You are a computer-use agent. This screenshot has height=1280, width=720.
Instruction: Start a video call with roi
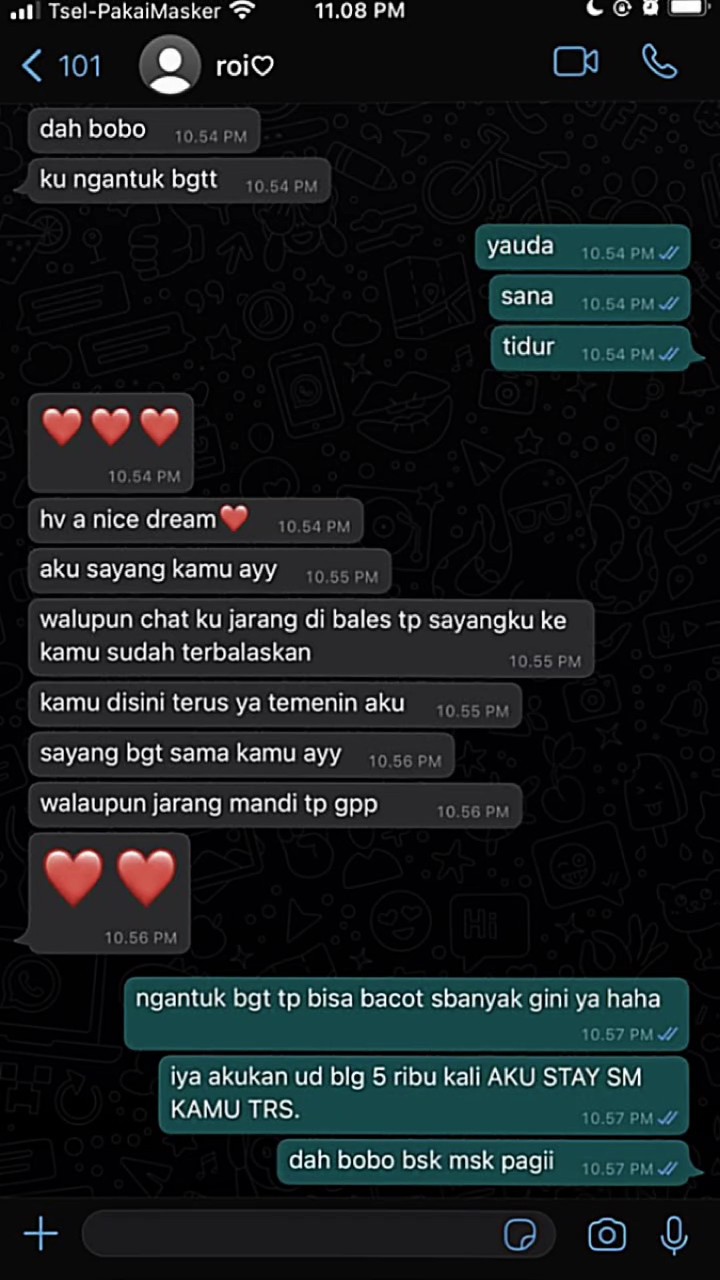click(x=576, y=62)
